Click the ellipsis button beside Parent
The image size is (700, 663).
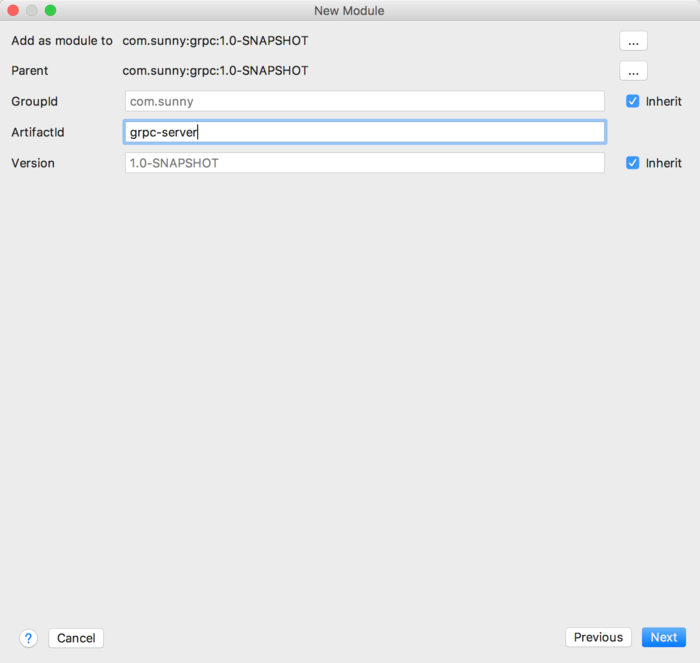click(x=633, y=71)
